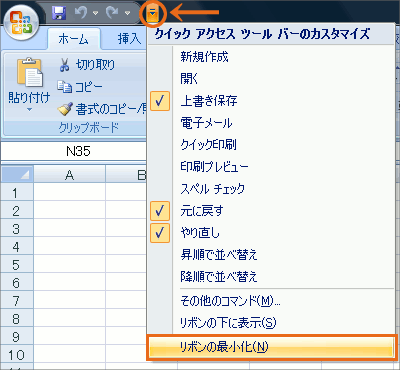Choose リボンの下に表示(S) menu entry

(271, 323)
